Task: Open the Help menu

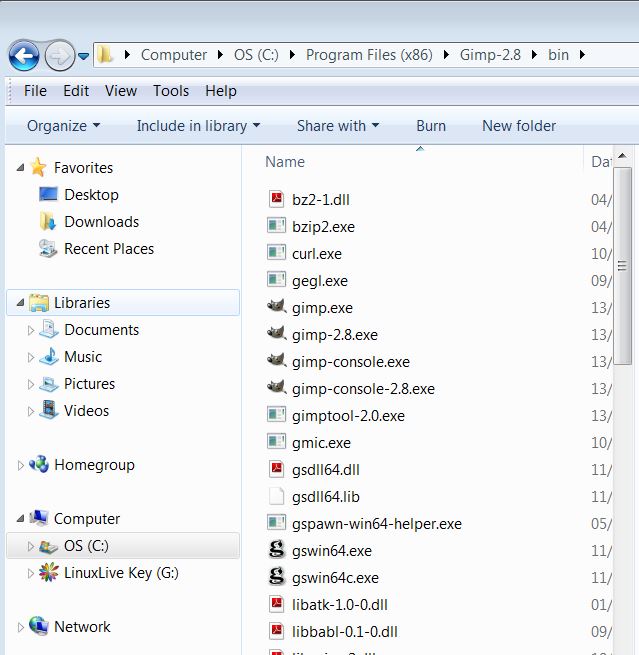Action: click(x=221, y=91)
